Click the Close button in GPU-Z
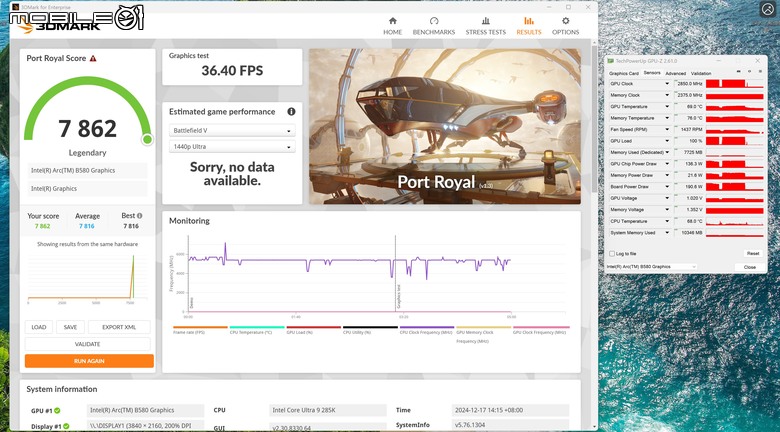Viewport: 780px width, 432px height. [x=750, y=267]
